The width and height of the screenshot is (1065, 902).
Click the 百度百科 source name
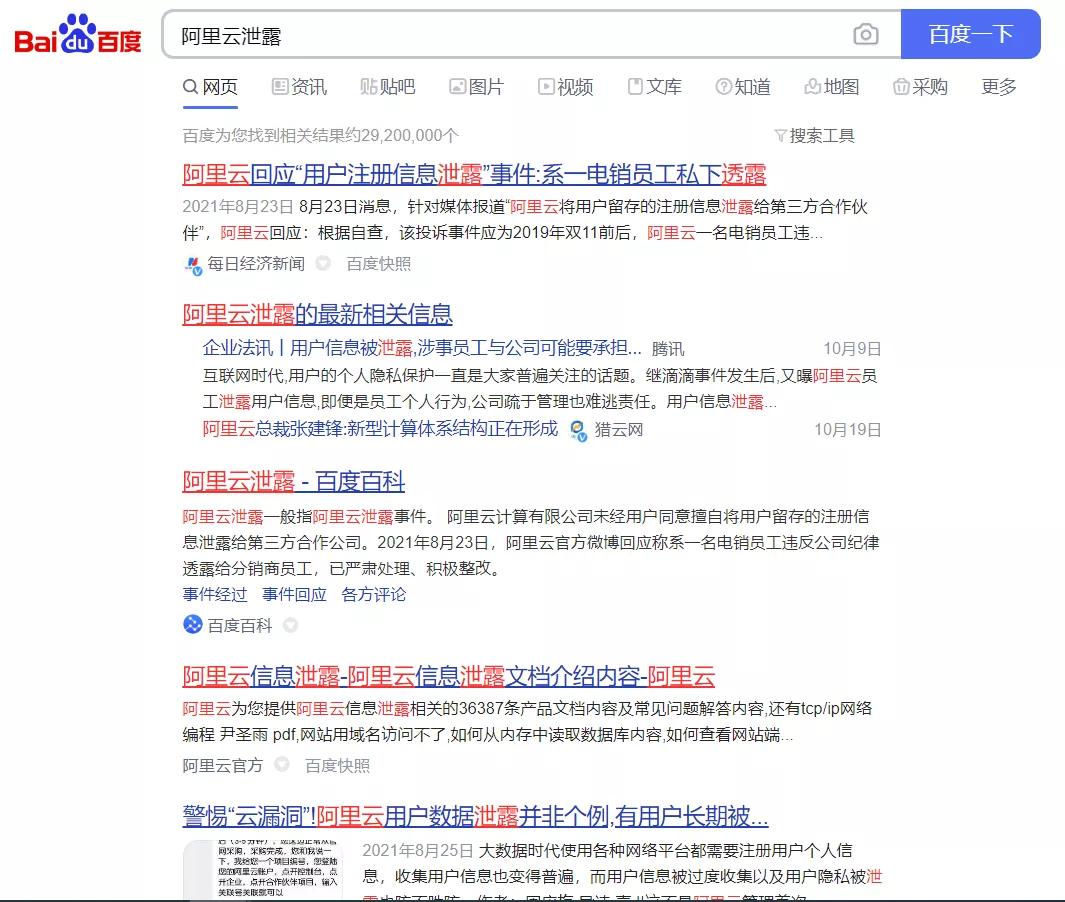[x=240, y=626]
